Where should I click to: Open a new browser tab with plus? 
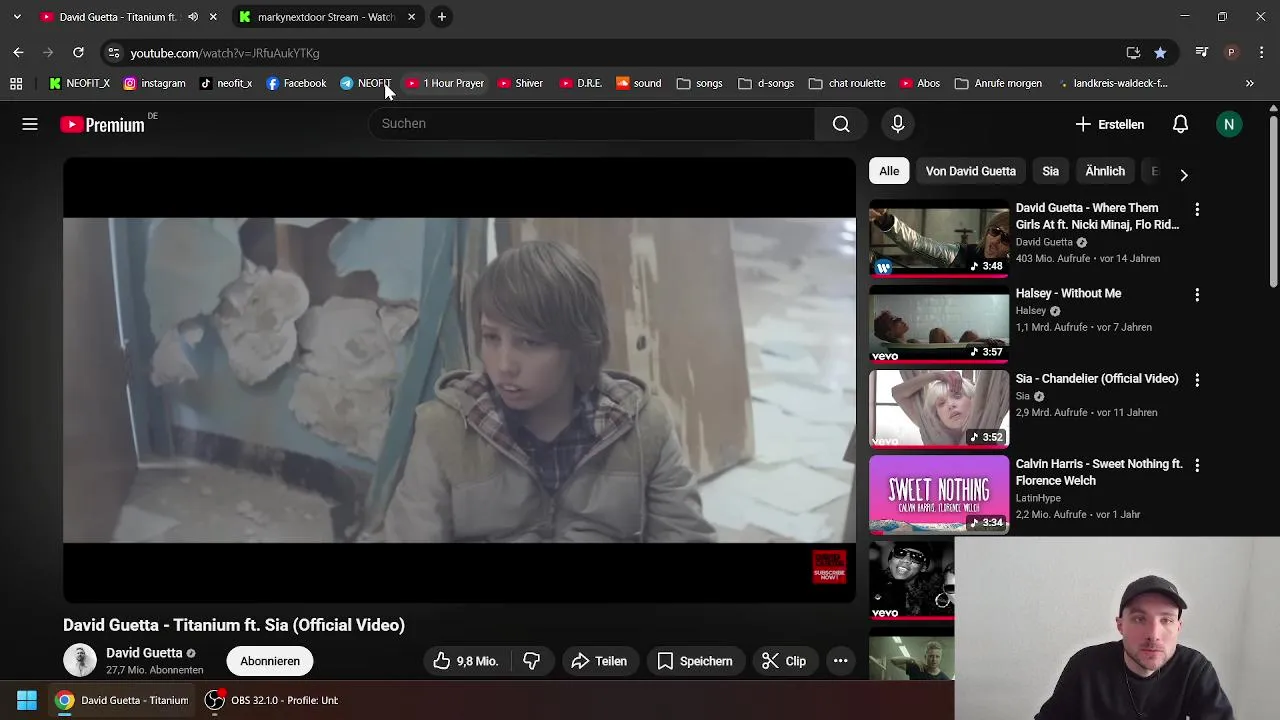pyautogui.click(x=442, y=17)
